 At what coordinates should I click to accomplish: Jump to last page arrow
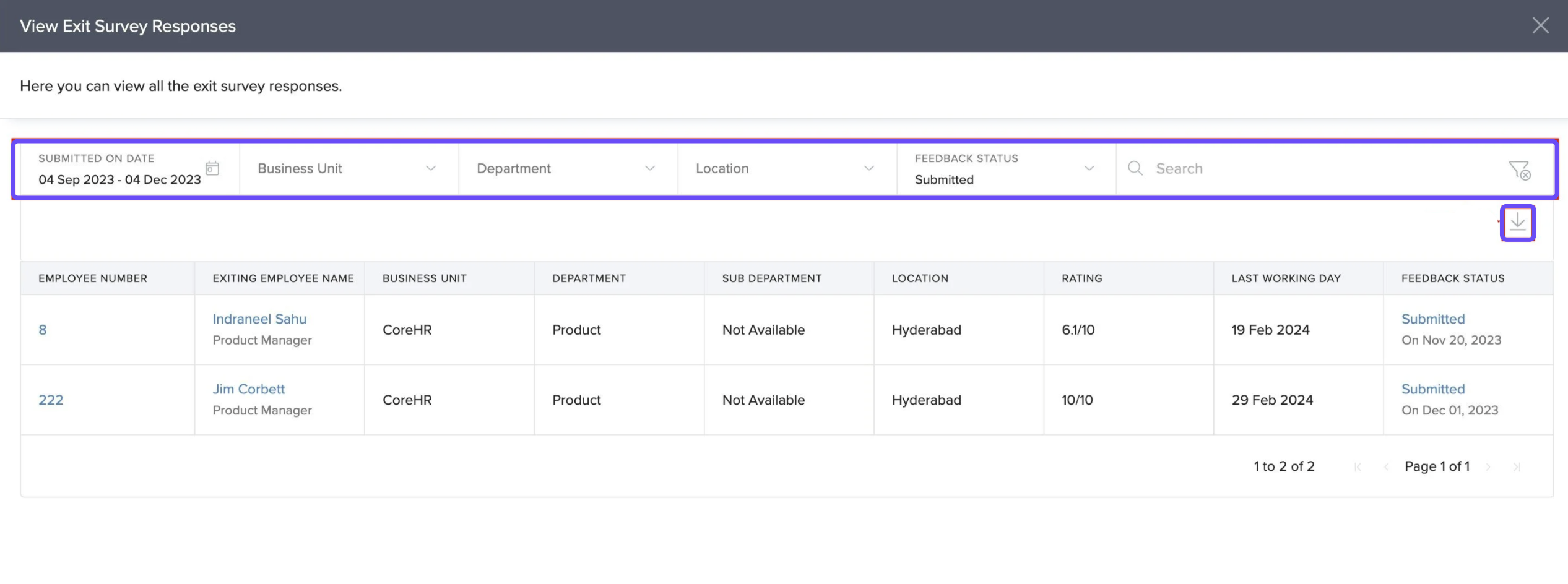coord(1516,467)
